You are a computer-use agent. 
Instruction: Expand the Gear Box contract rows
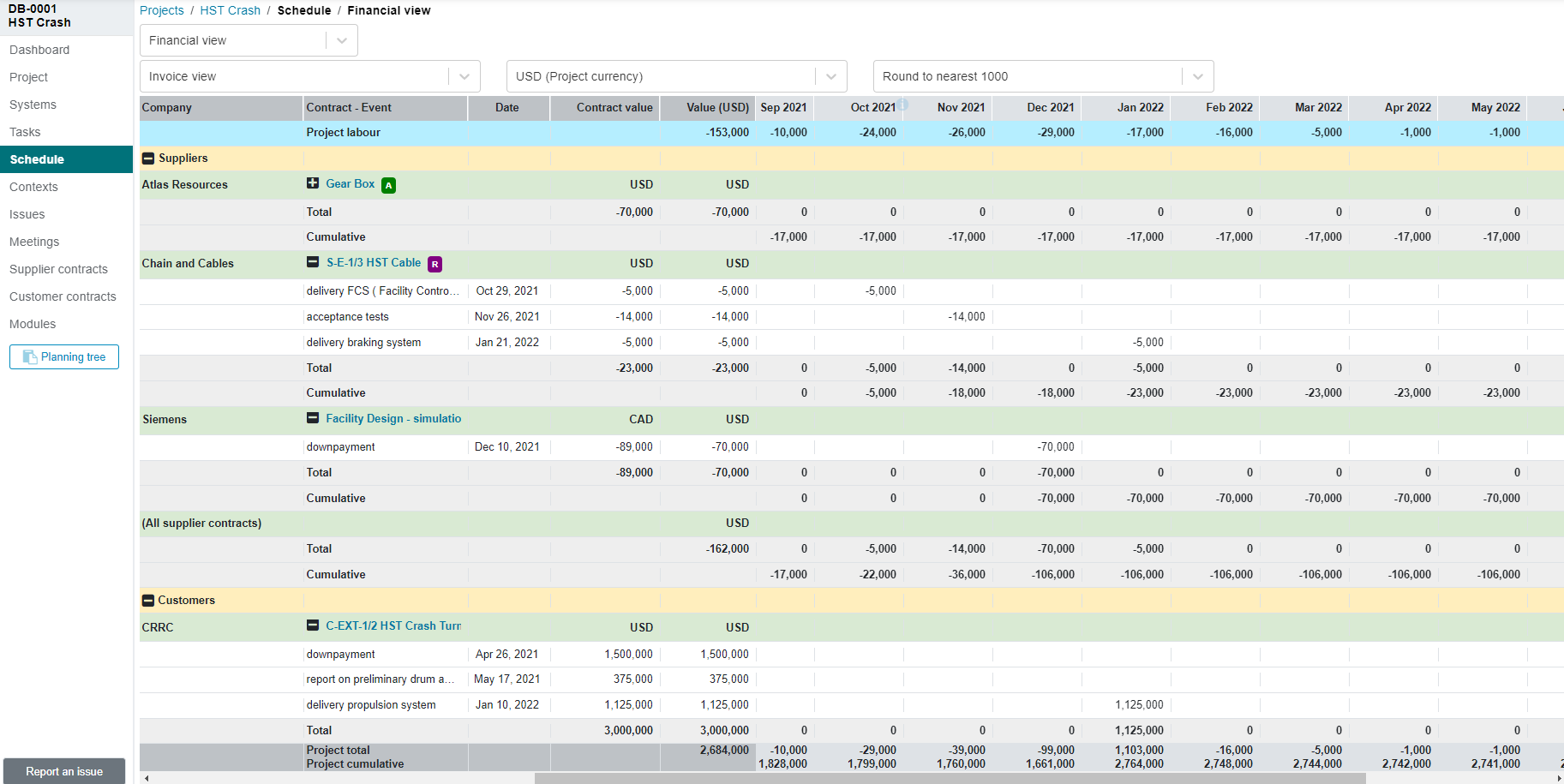313,183
